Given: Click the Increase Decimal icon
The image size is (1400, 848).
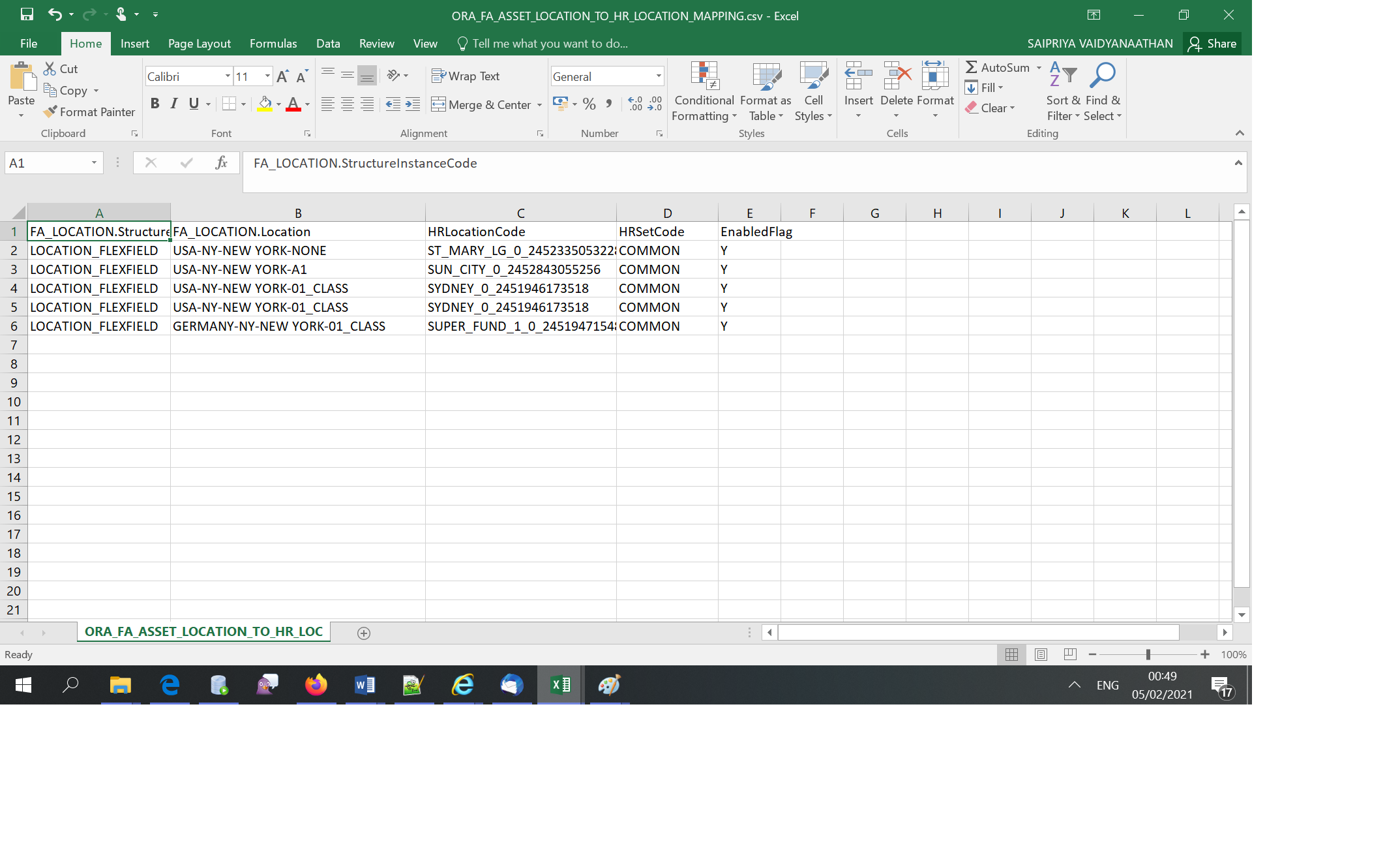Looking at the screenshot, I should 635,104.
